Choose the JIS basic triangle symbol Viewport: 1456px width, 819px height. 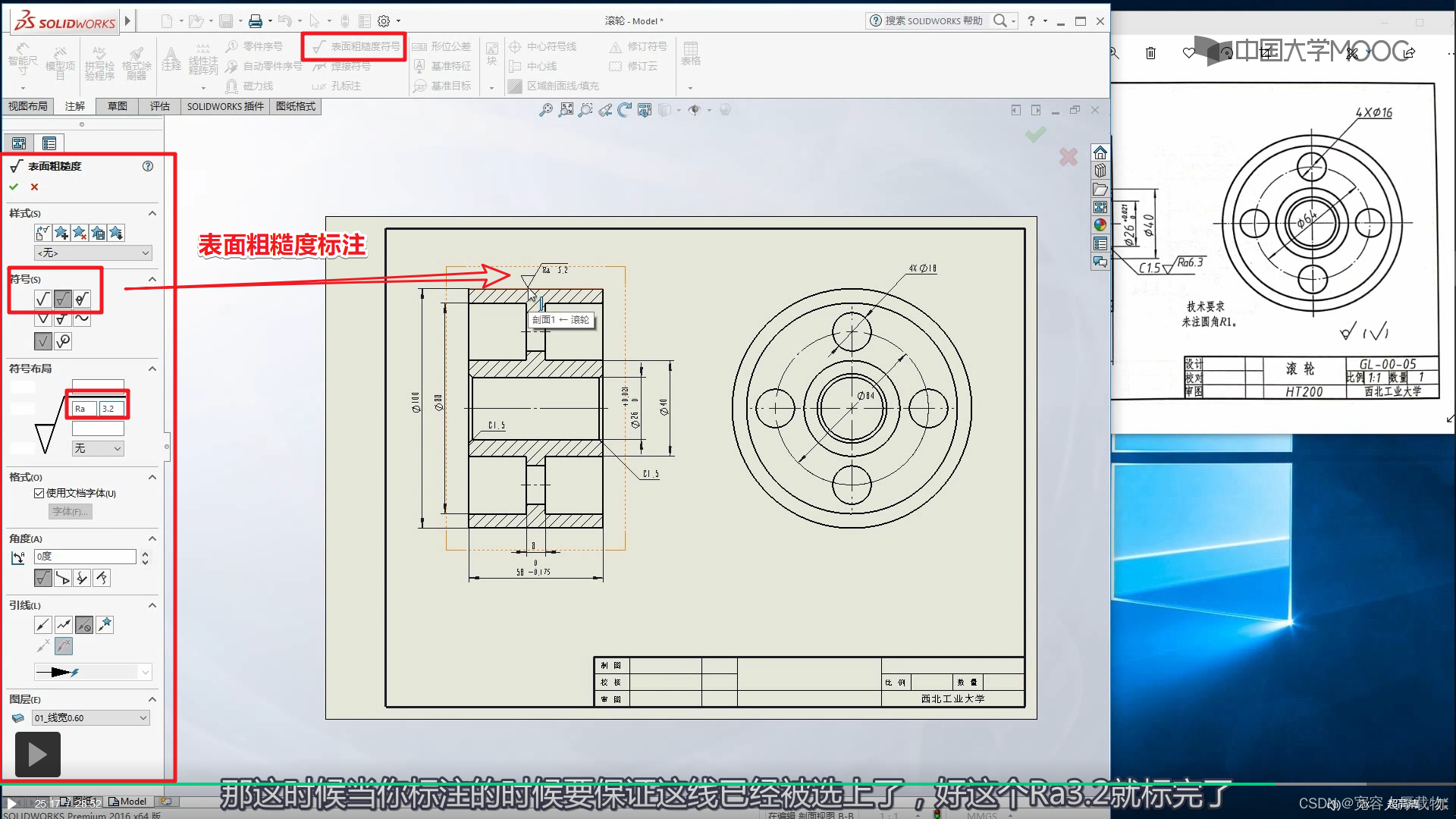[43, 318]
